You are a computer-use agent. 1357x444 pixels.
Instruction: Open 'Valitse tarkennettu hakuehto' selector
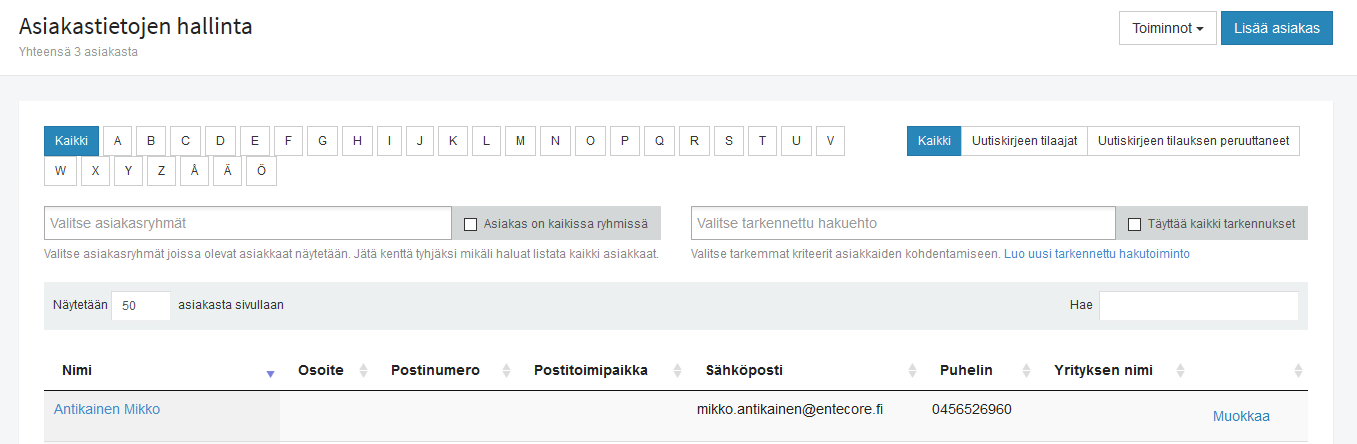tap(902, 223)
